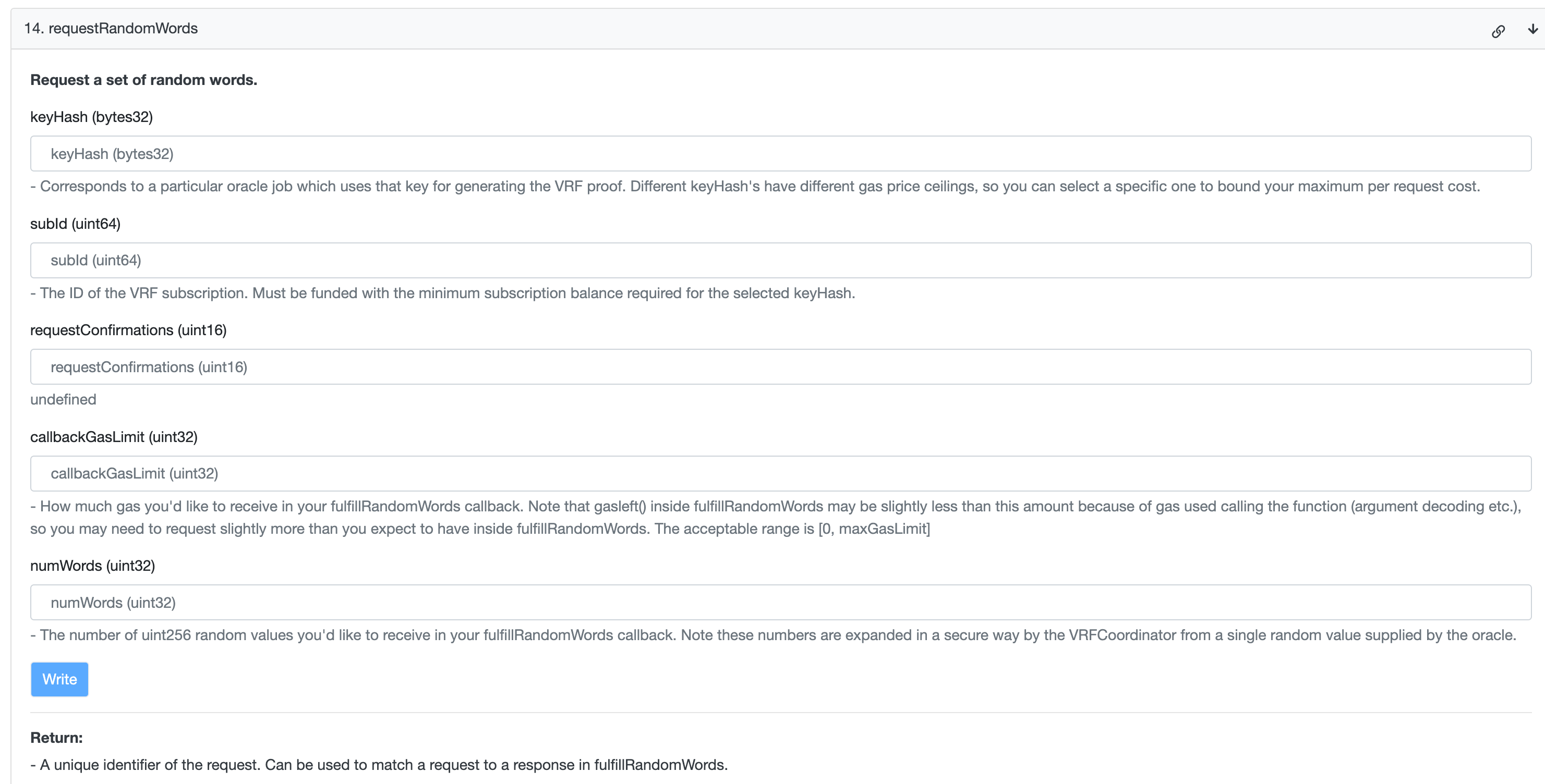Click the VRF subscription ID description text
The image size is (1545, 784).
443,293
